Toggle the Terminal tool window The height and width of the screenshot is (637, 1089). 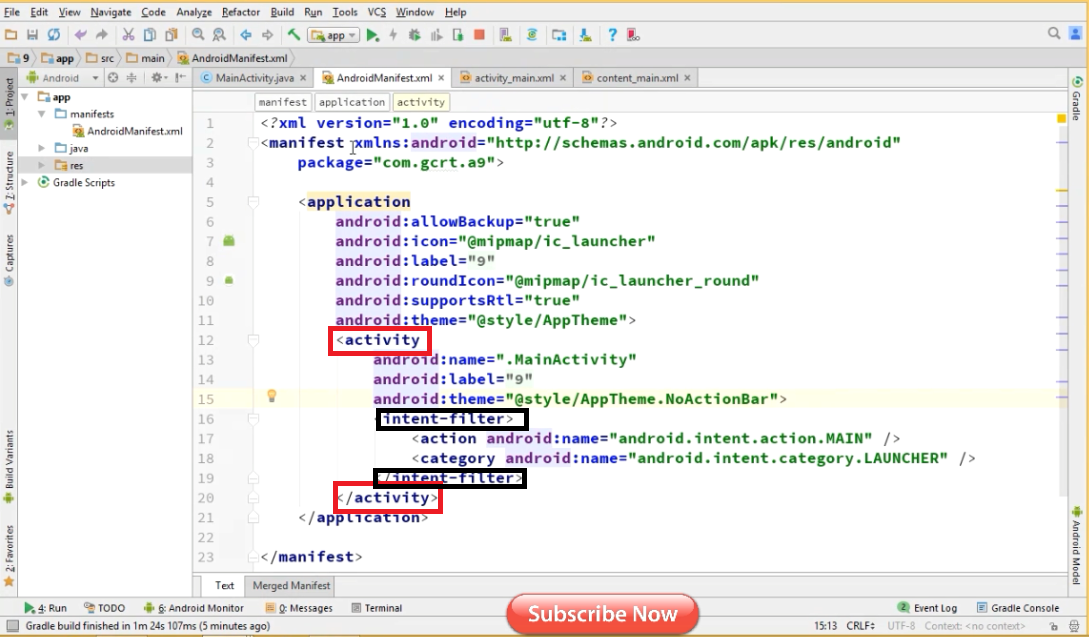376,608
